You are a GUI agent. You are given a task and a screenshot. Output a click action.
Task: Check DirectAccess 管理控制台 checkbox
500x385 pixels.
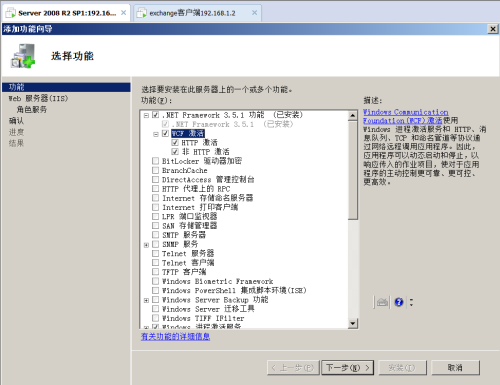155,180
